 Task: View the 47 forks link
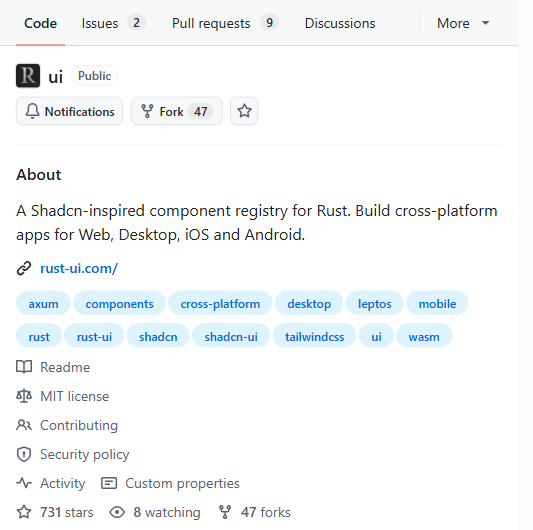[x=265, y=512]
